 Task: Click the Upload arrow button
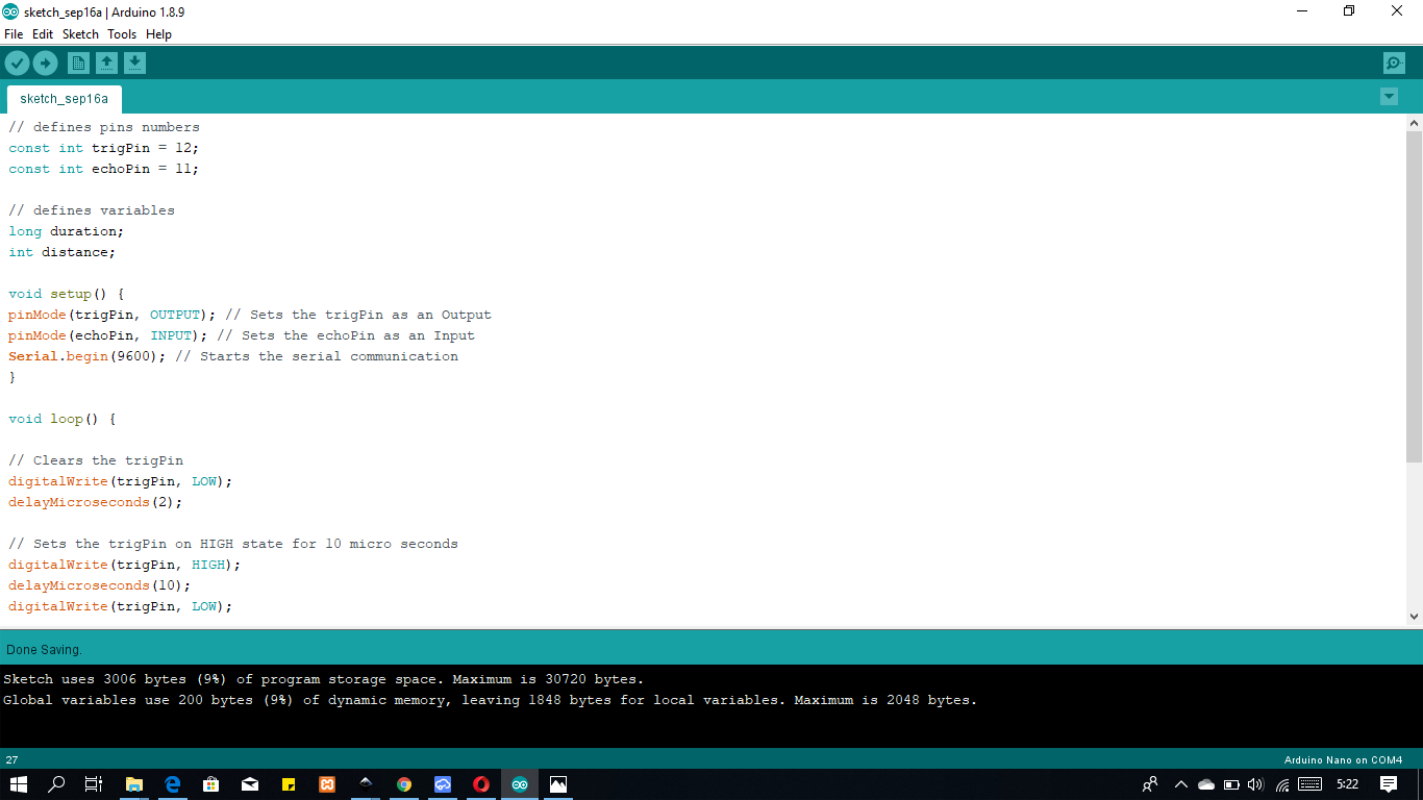pos(45,63)
